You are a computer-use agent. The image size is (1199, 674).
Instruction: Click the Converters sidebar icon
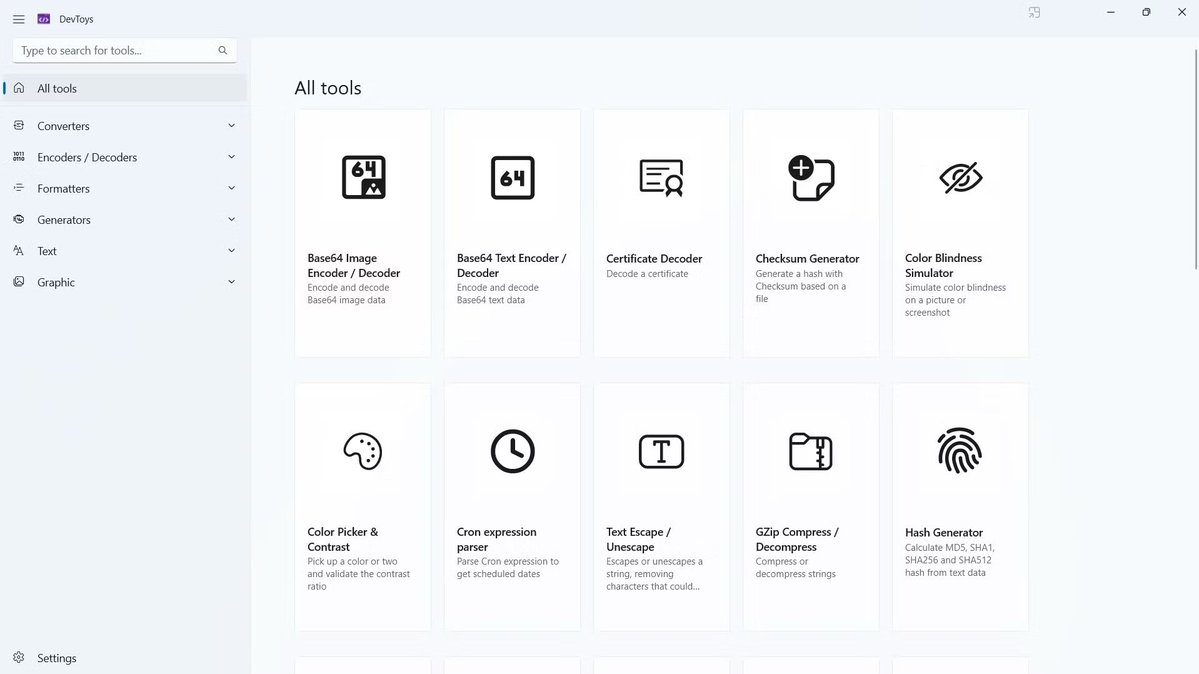click(x=19, y=125)
